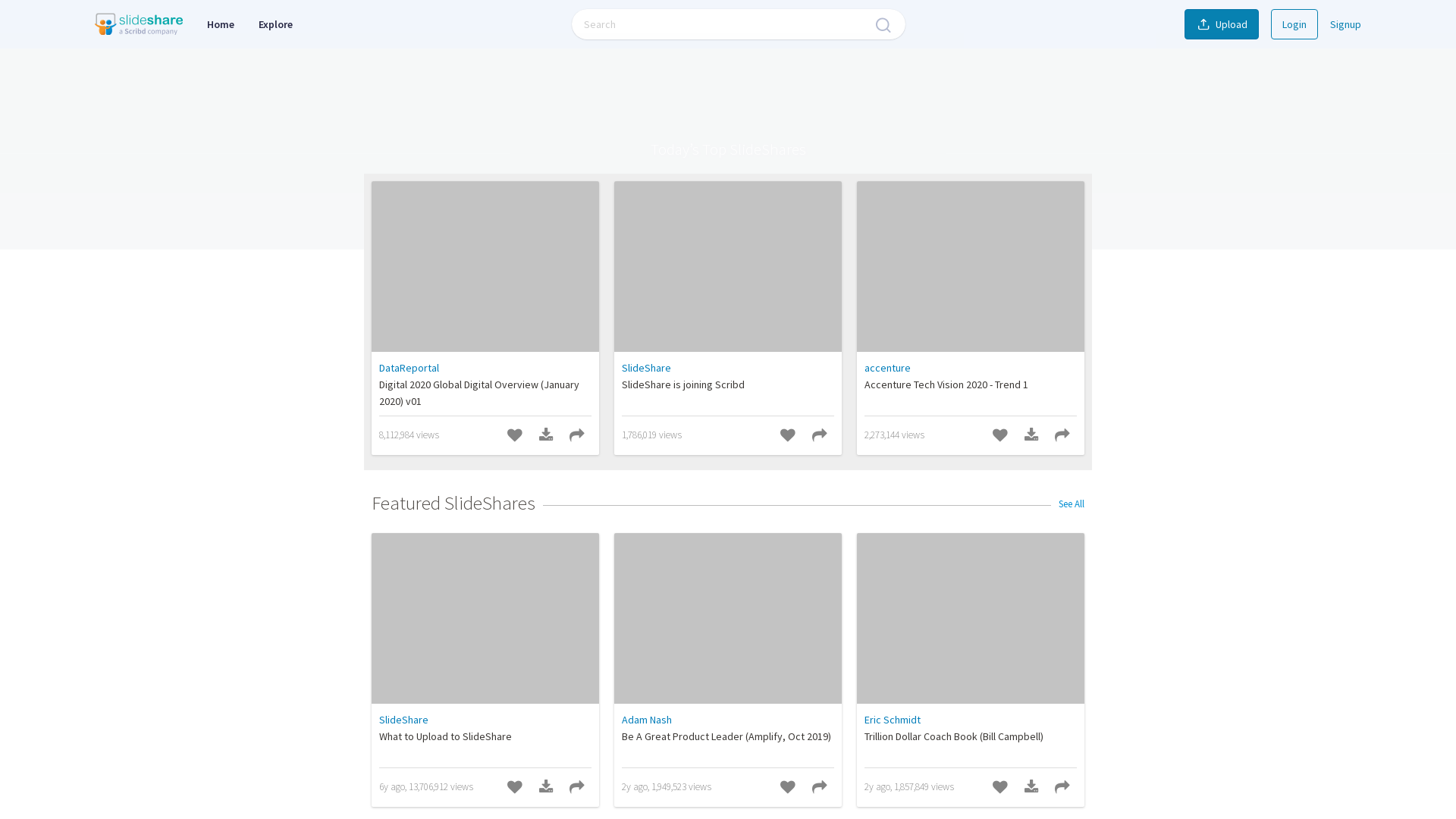Open the What to Upload to SlideShare thumbnail
Viewport: 1456px width, 819px height.
(x=485, y=618)
